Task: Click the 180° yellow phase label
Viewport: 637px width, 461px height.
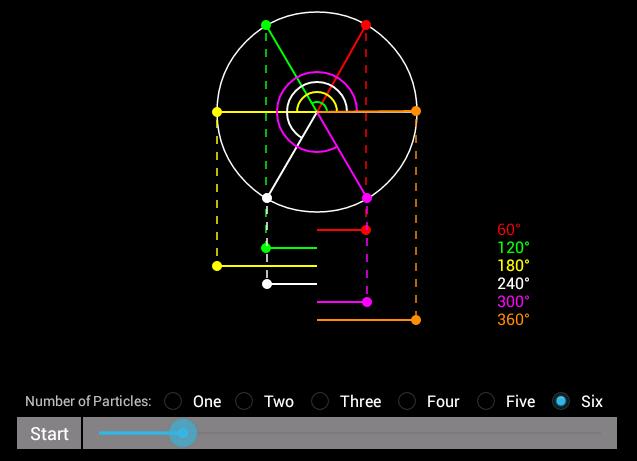Action: click(513, 266)
